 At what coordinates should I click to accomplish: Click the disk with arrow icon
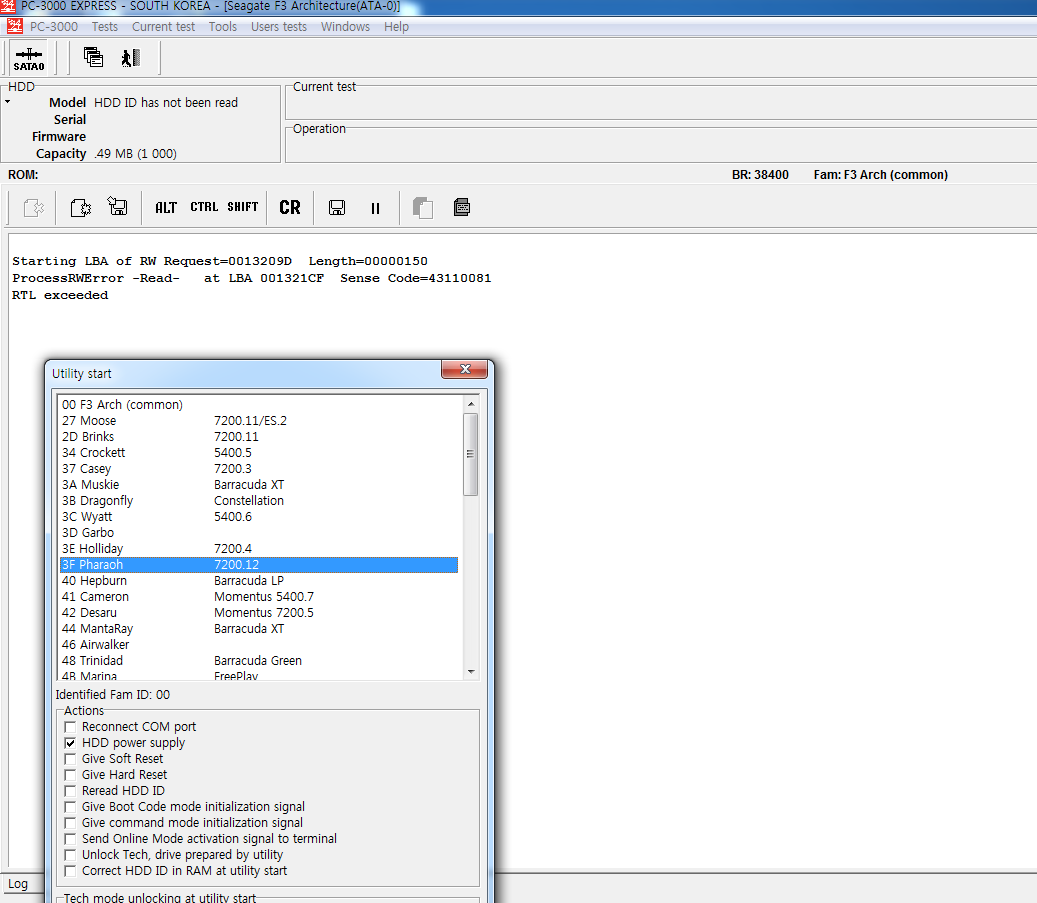(x=118, y=207)
